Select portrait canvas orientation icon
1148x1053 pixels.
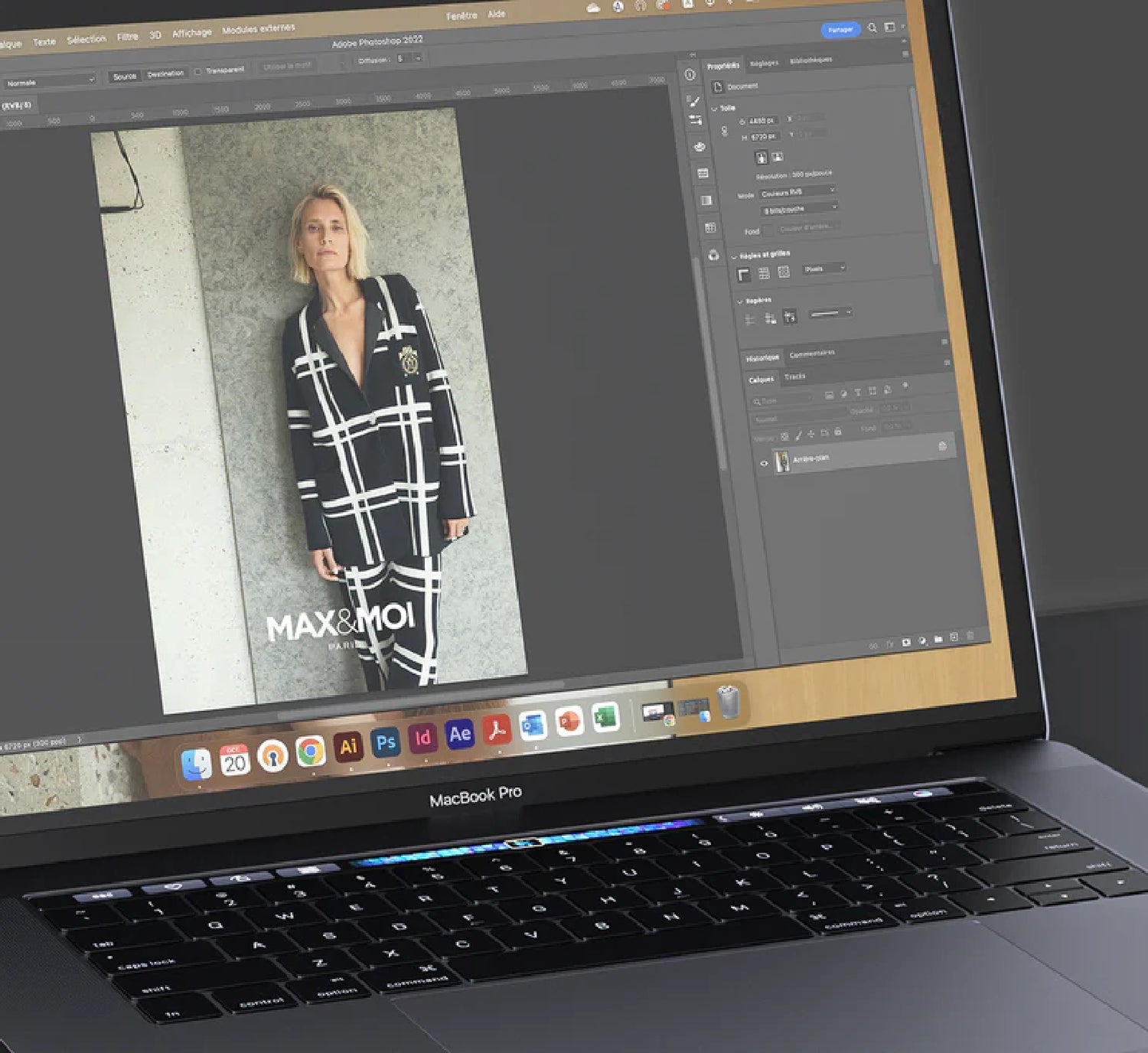click(x=762, y=158)
